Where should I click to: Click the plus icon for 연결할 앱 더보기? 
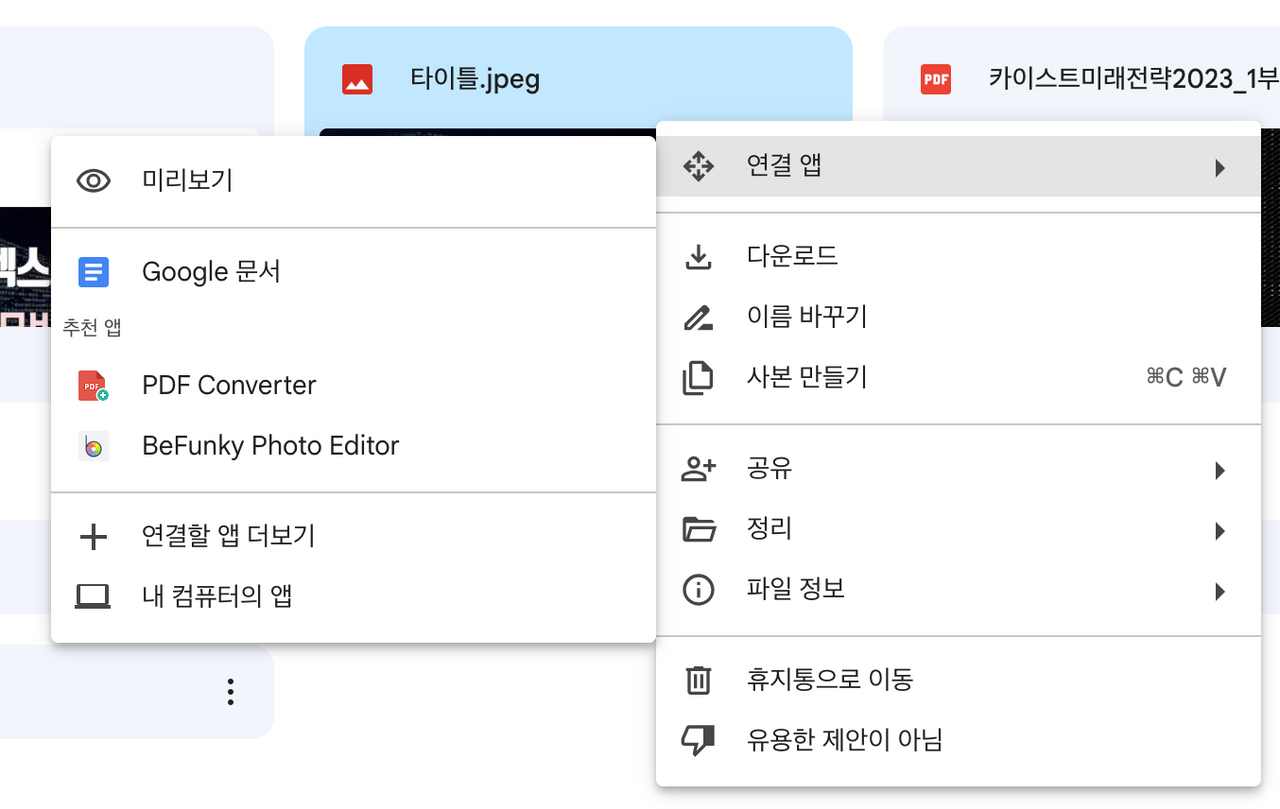93,537
